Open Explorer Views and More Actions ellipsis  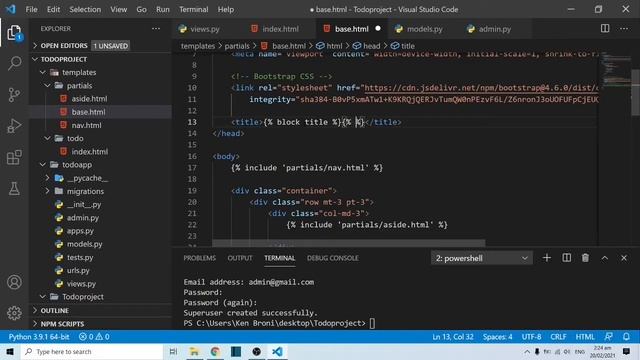click(156, 29)
